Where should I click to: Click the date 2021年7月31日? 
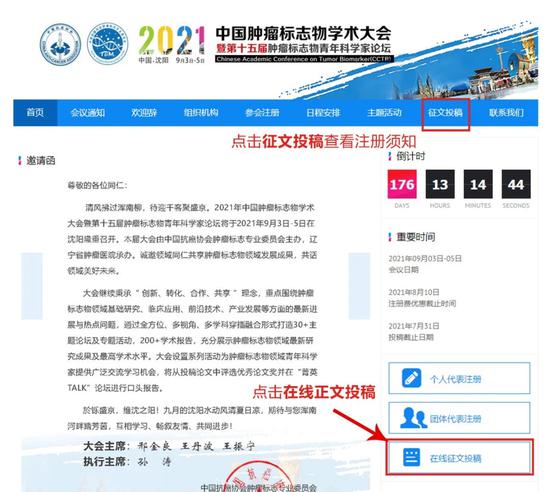[x=414, y=326]
